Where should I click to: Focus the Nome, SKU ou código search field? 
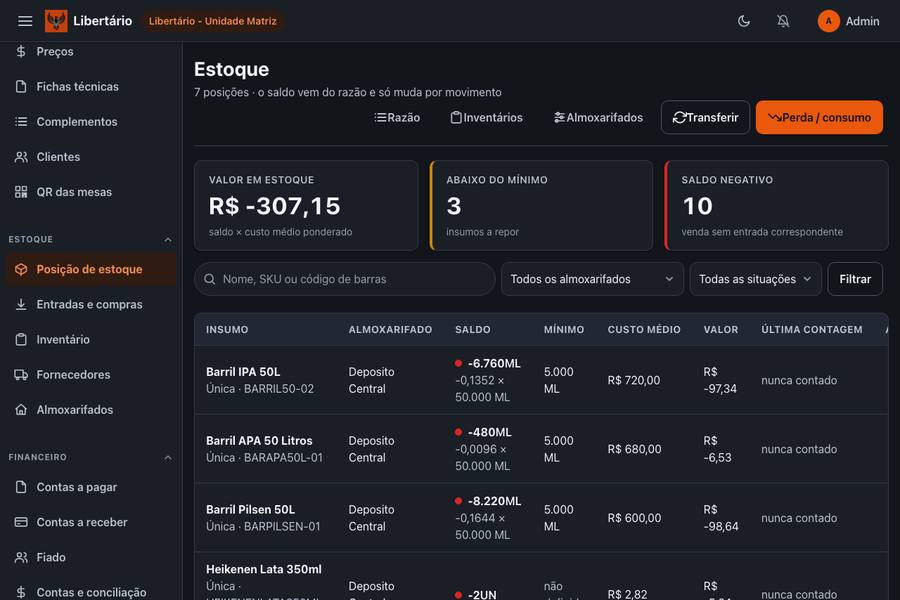344,279
